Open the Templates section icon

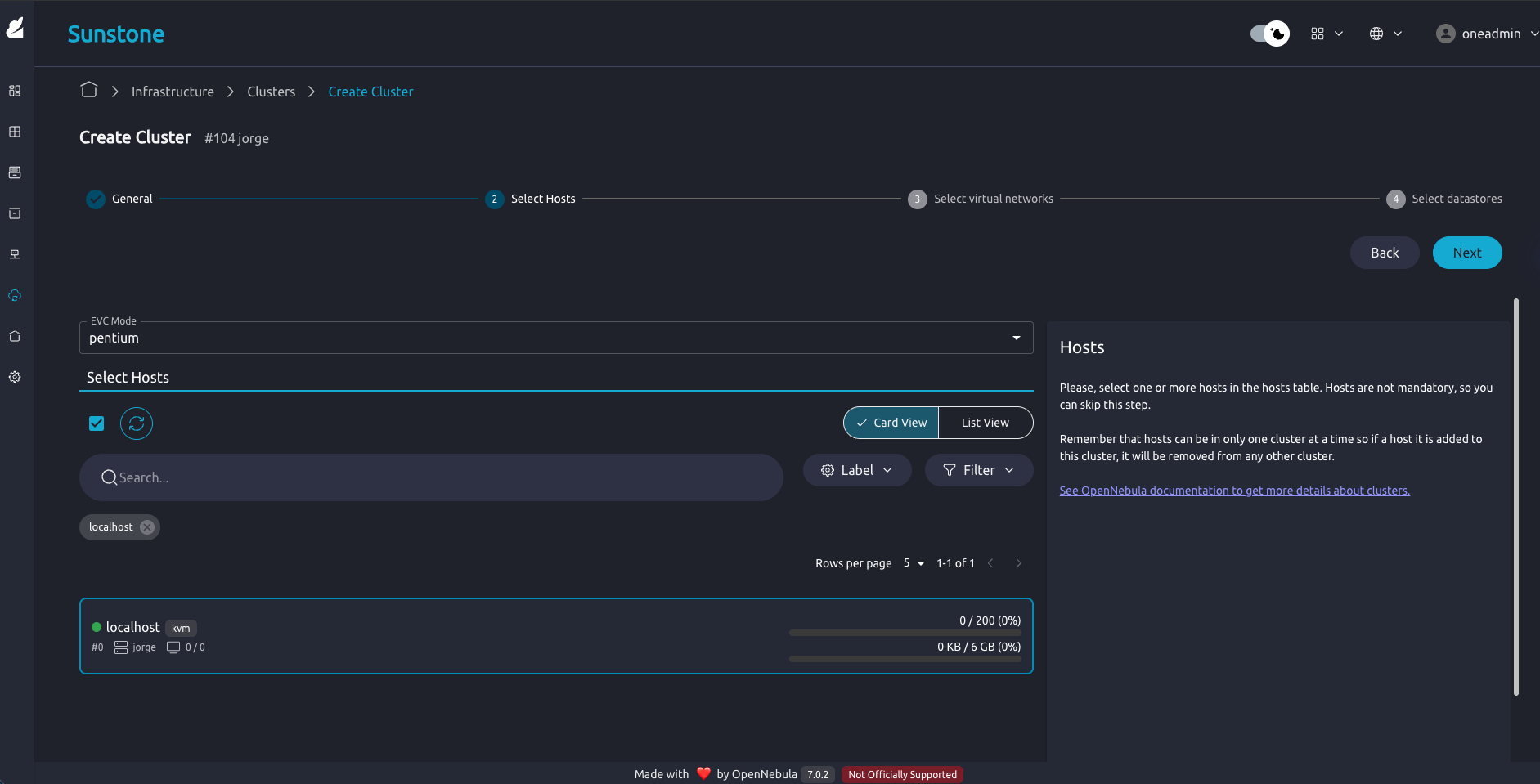(x=14, y=172)
